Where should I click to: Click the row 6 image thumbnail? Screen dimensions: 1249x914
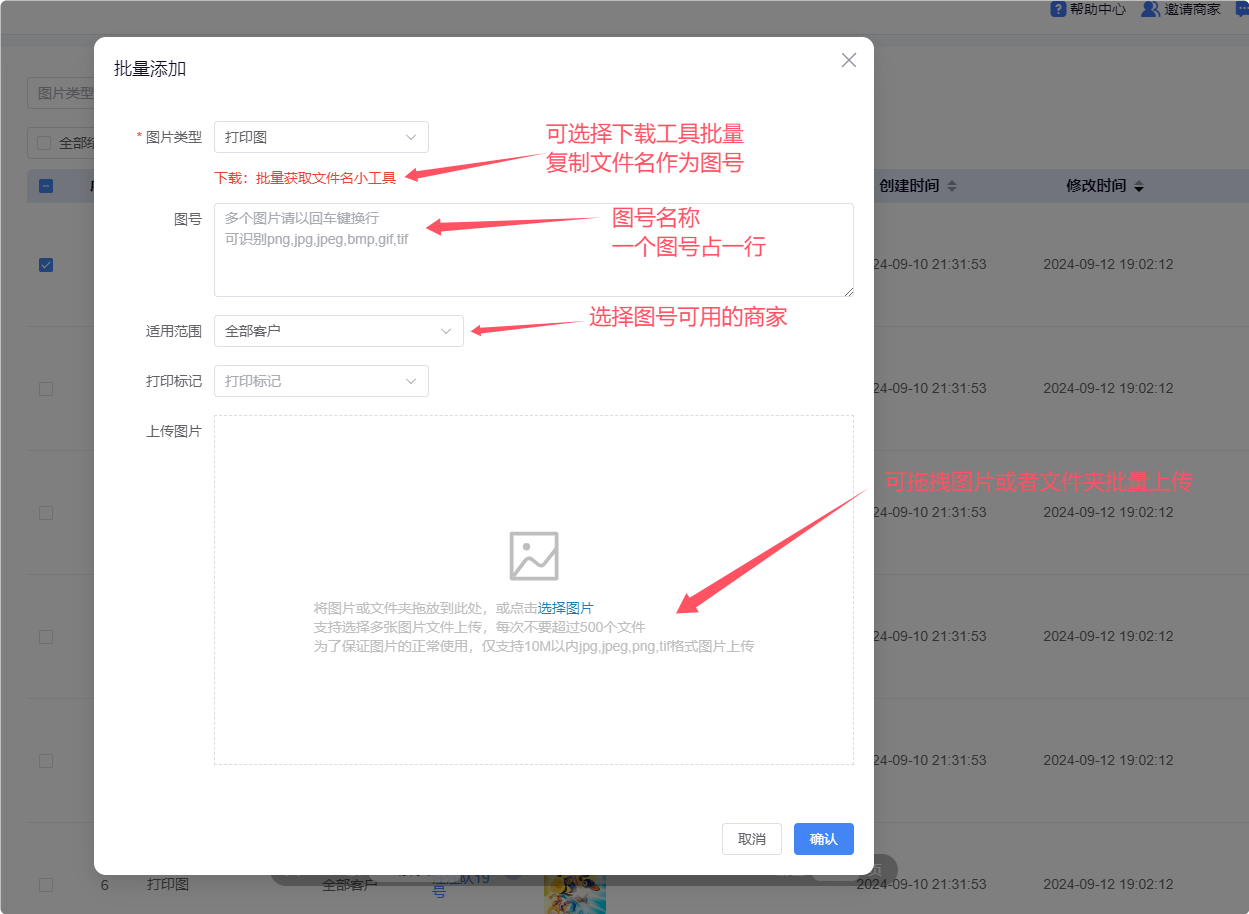click(x=575, y=894)
